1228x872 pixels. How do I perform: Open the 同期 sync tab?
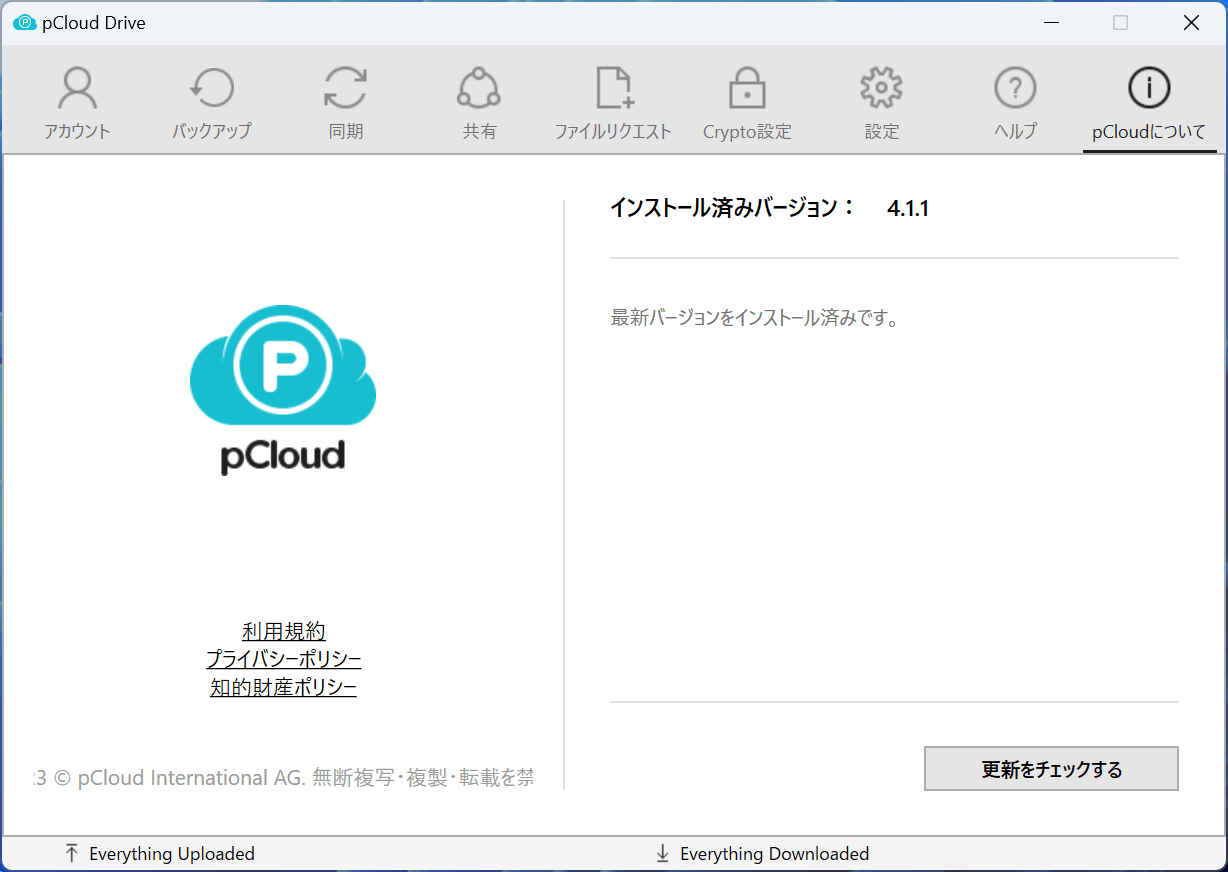pos(345,102)
